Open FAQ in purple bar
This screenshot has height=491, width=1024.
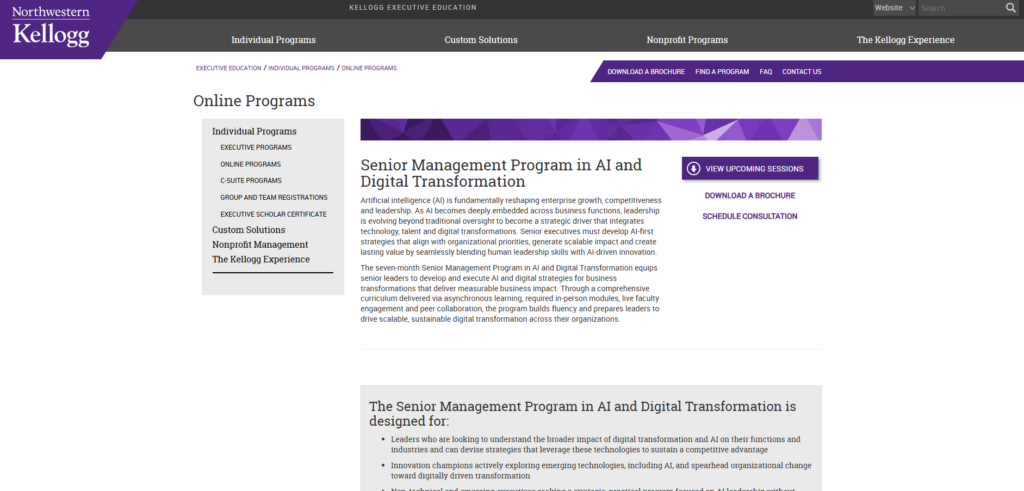tap(765, 72)
